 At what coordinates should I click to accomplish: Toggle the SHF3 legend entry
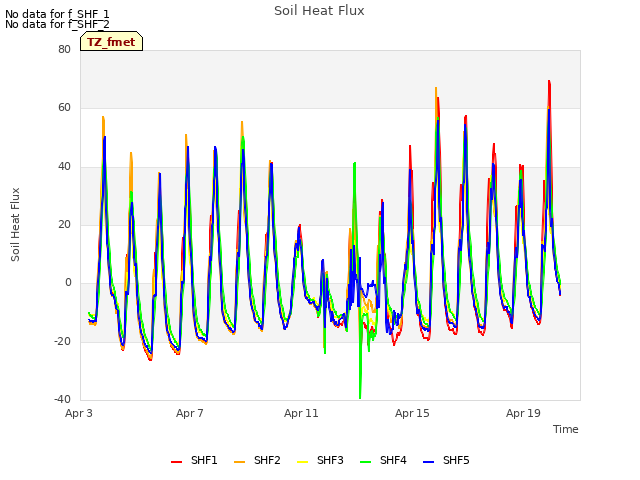(320, 460)
